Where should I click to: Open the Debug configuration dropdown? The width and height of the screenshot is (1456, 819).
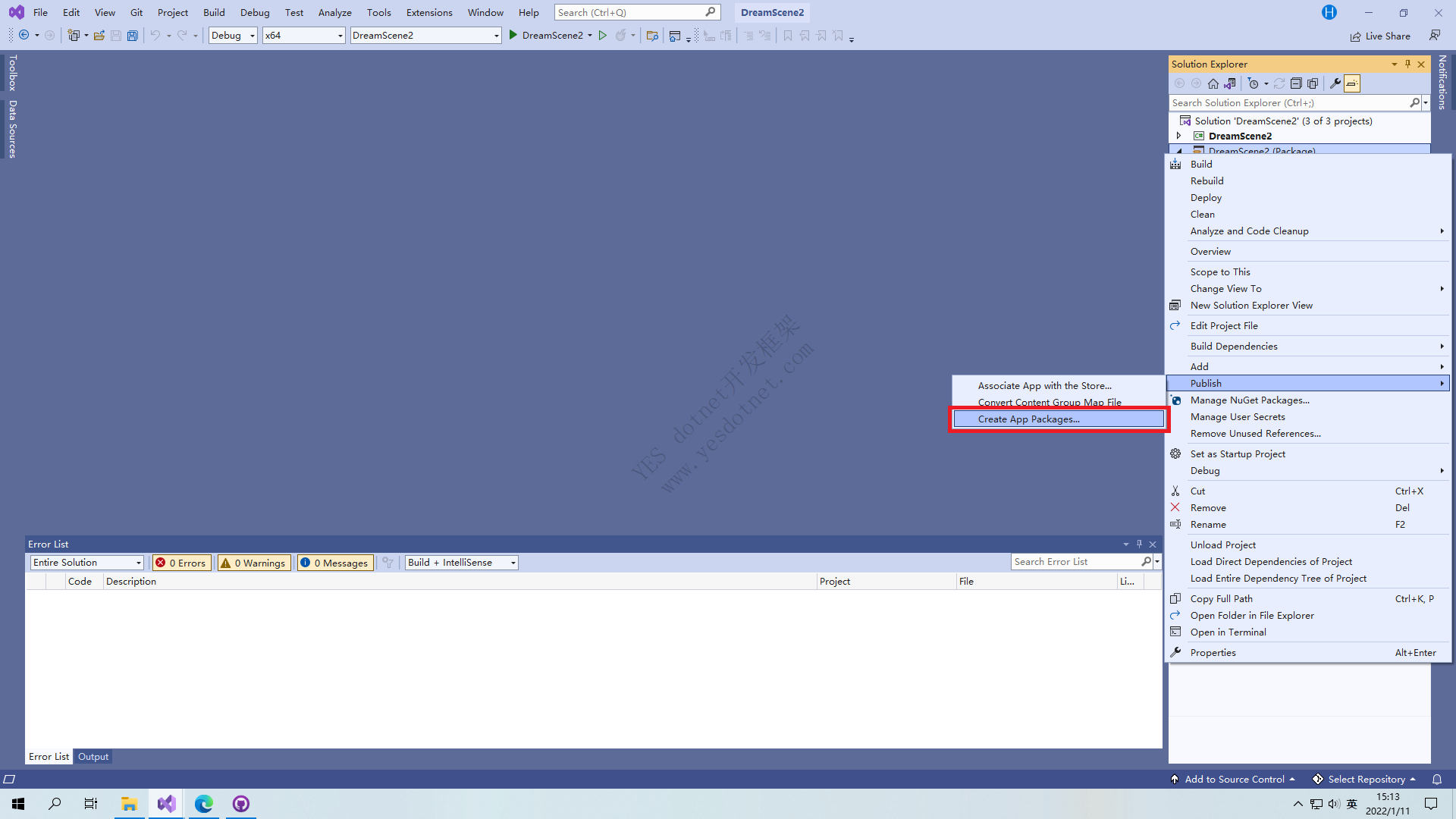(x=233, y=36)
